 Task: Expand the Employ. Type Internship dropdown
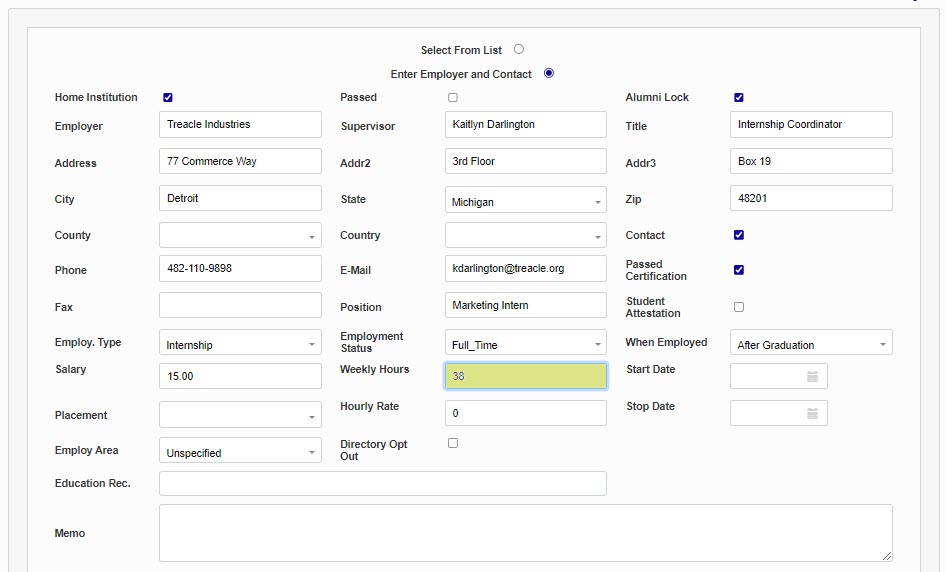(x=240, y=344)
